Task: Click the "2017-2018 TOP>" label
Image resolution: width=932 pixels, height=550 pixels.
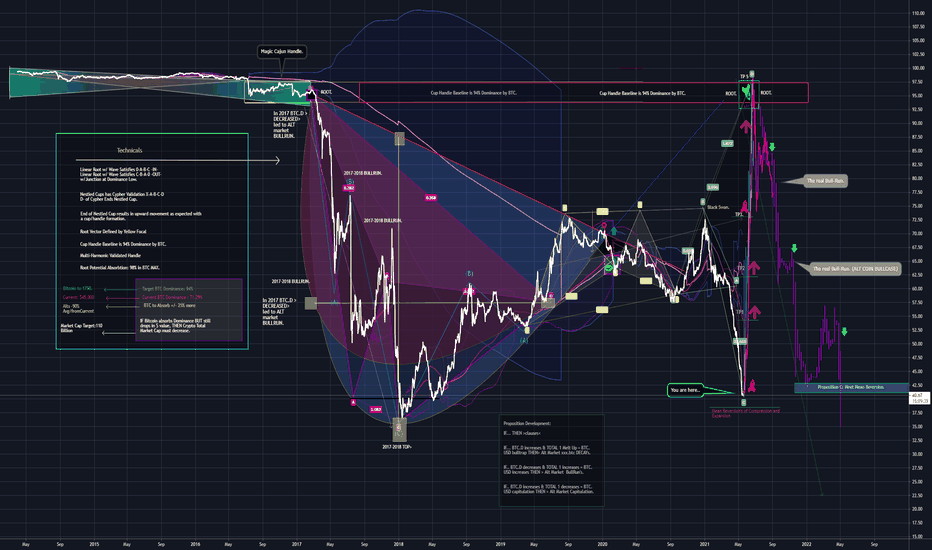Action: point(397,447)
